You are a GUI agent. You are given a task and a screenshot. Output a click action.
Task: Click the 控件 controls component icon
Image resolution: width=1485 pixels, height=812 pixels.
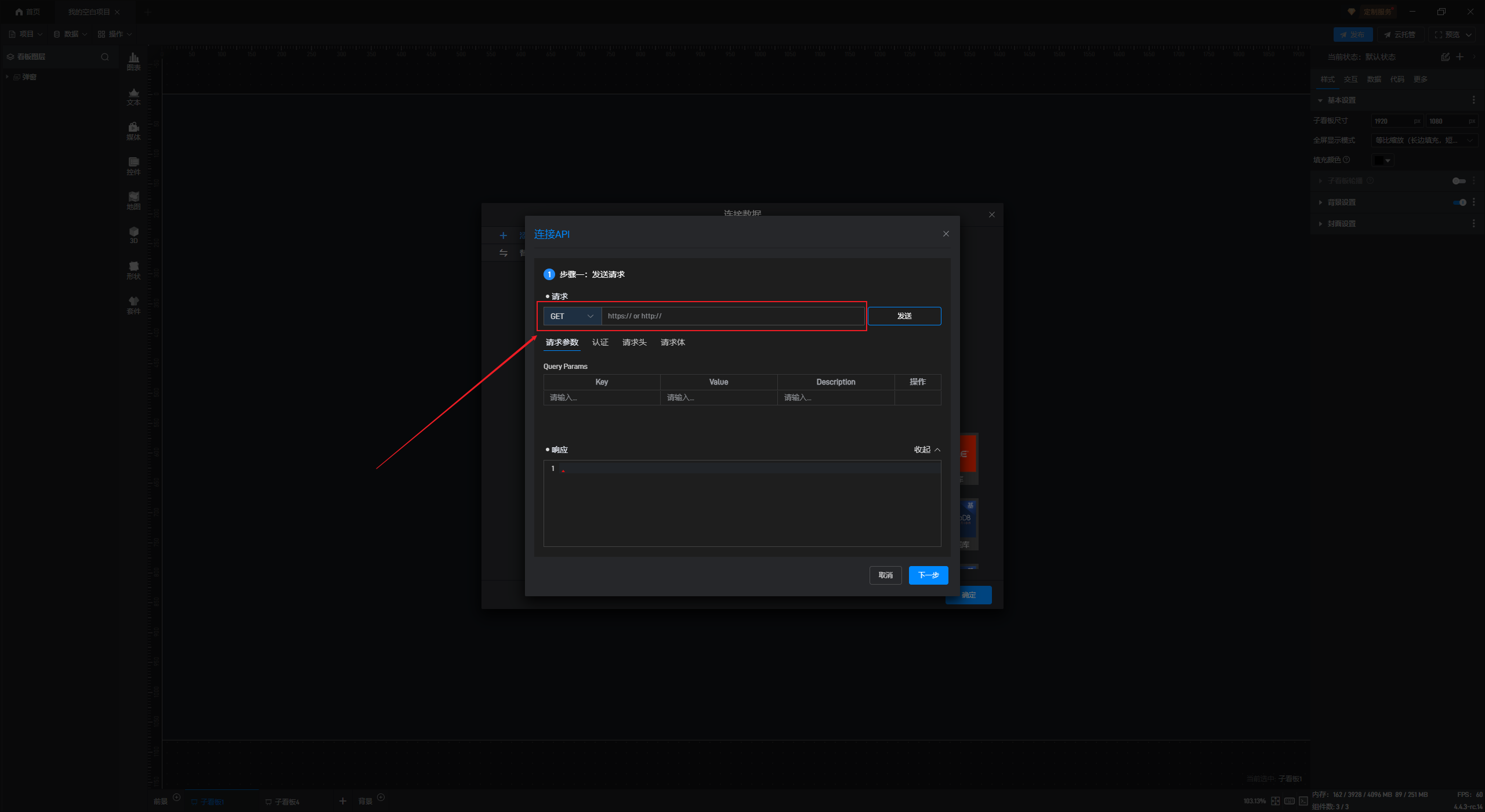[x=133, y=165]
